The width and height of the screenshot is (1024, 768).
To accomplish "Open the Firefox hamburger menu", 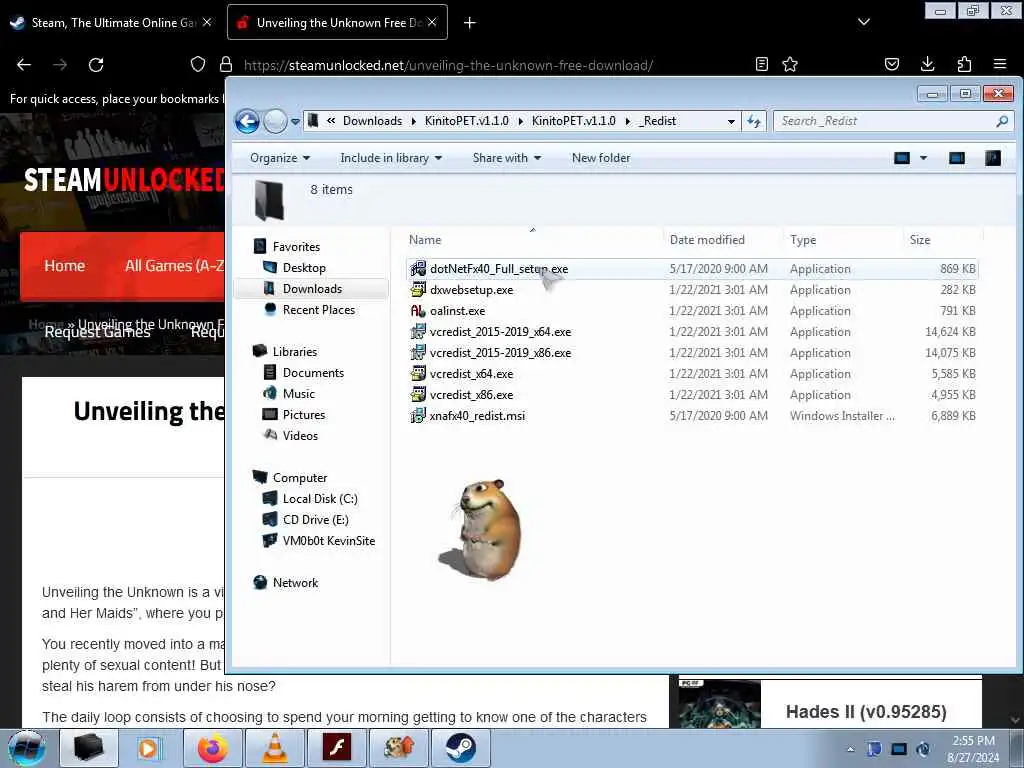I will click(x=1000, y=64).
